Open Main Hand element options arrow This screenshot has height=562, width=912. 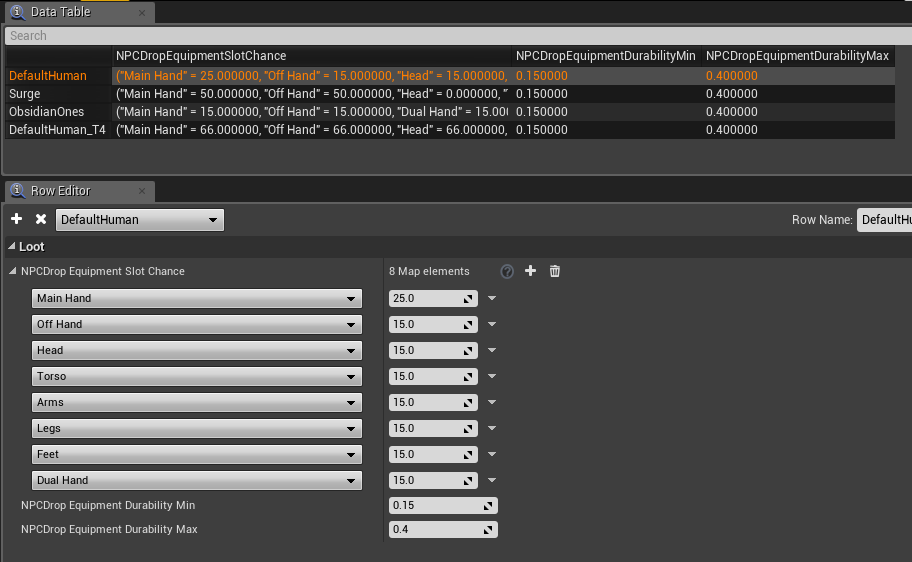[x=492, y=298]
